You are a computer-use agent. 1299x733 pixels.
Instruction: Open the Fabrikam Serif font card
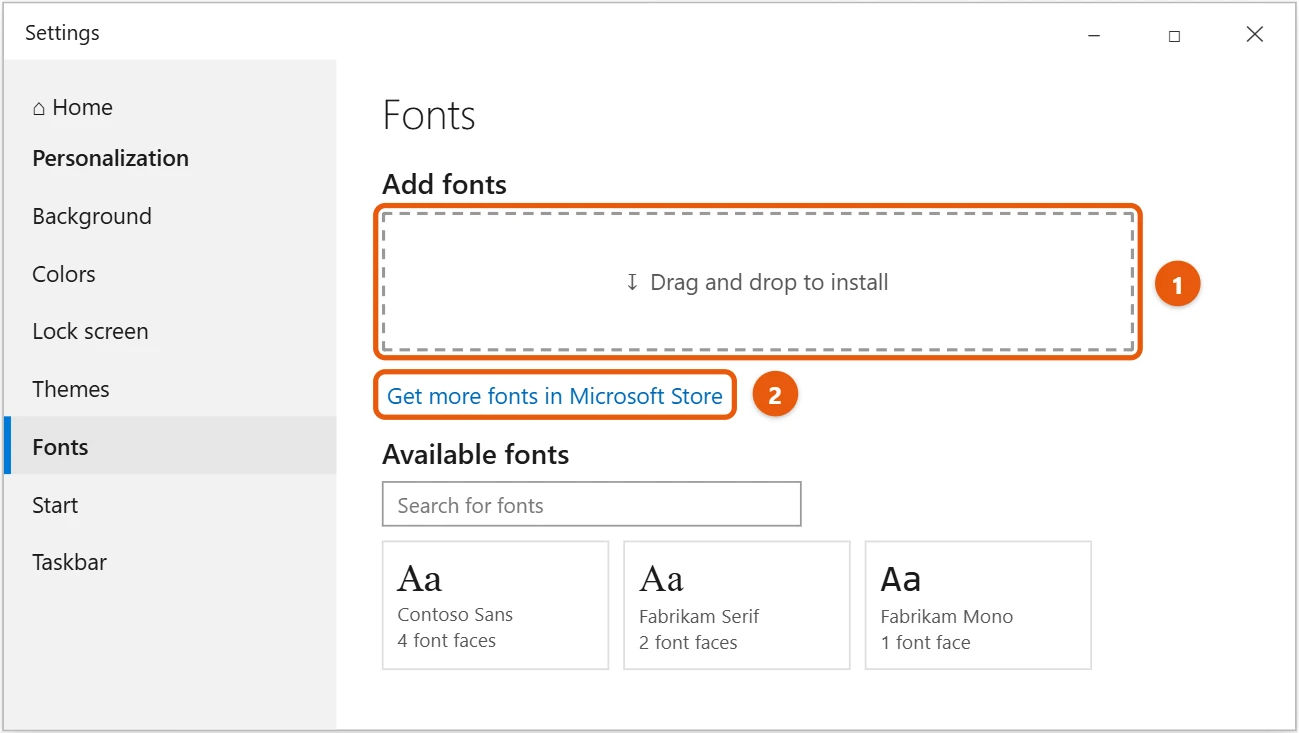pos(737,605)
